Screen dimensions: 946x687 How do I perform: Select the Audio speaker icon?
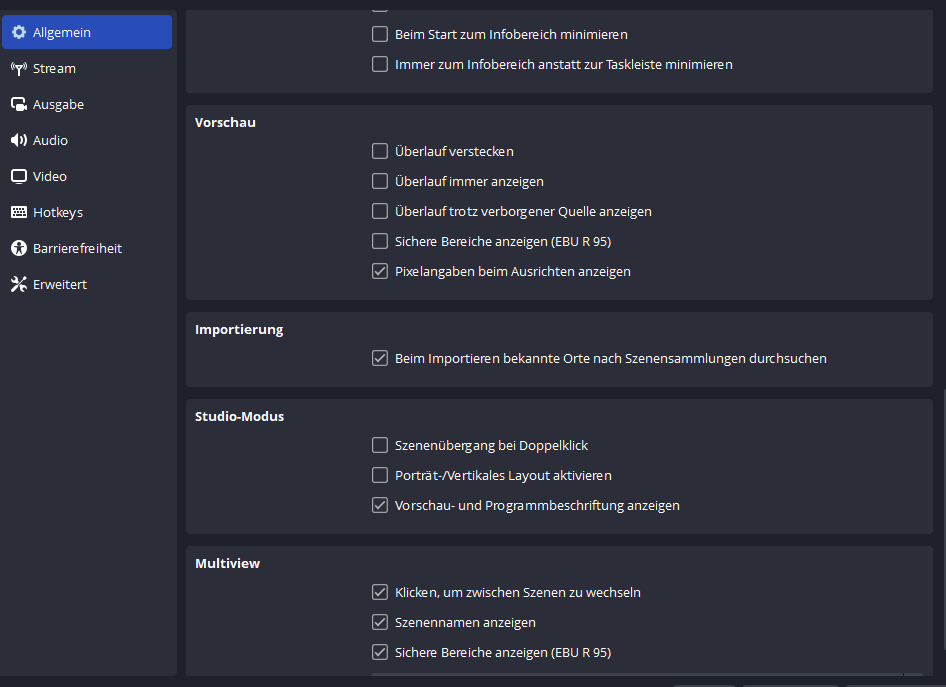pos(19,141)
